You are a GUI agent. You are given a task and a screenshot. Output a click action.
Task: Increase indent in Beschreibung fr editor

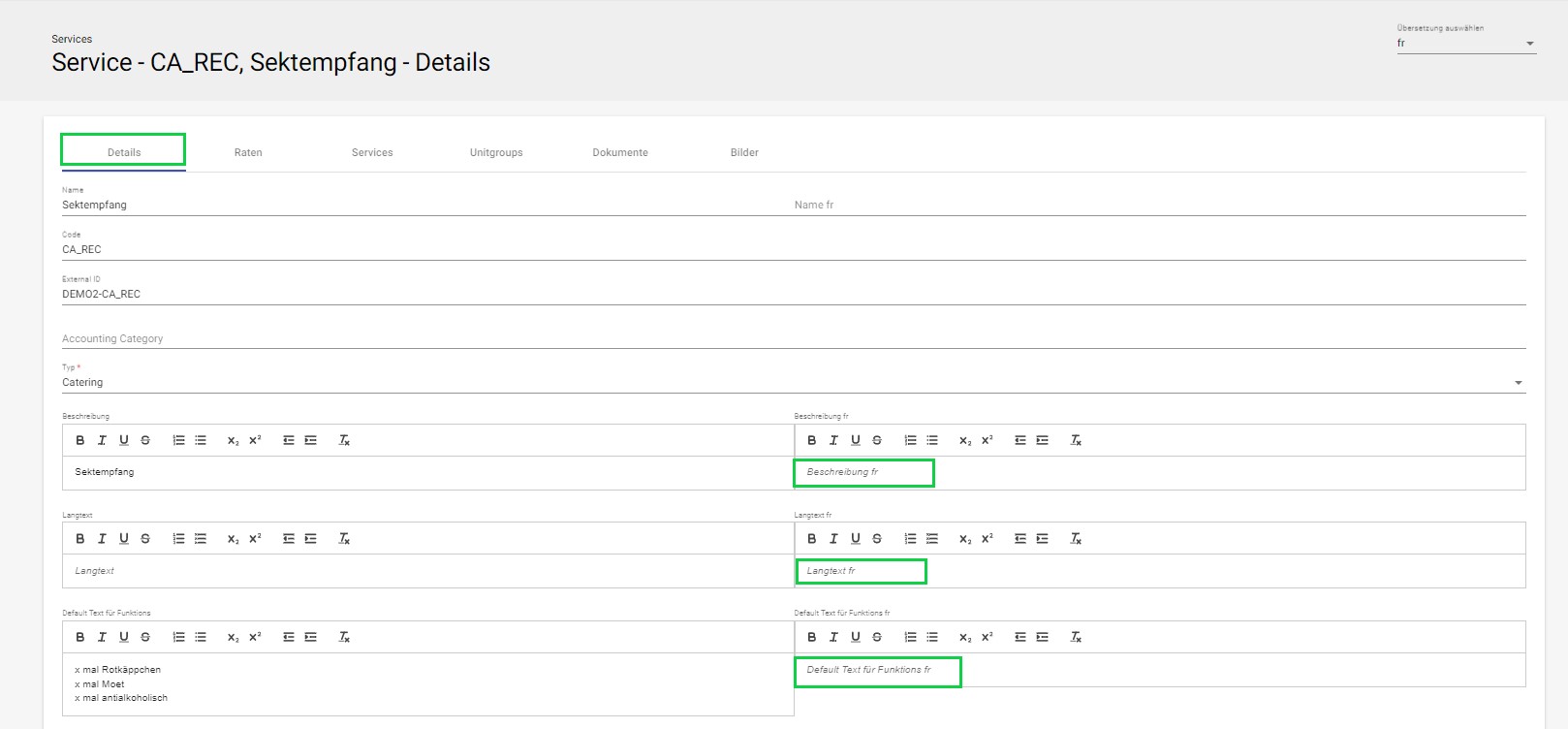1042,440
